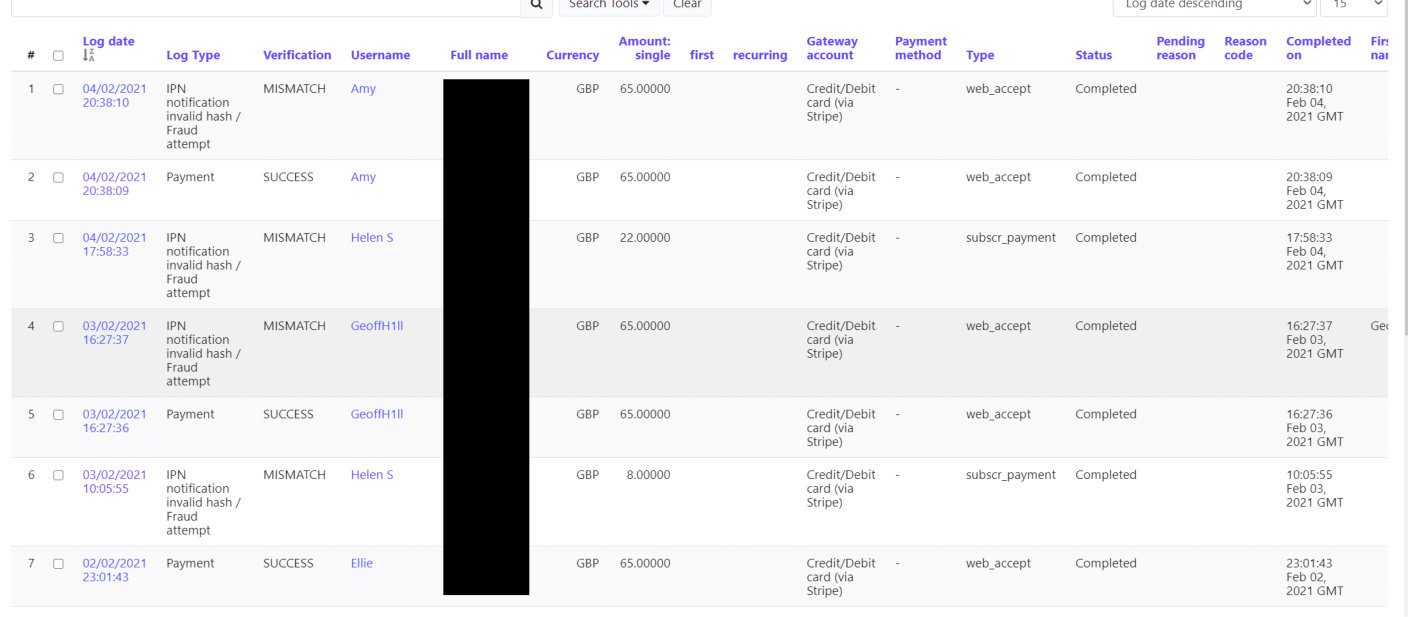The width and height of the screenshot is (1408, 617).
Task: Click SUCCESS in Ellie's row
Action: [288, 563]
